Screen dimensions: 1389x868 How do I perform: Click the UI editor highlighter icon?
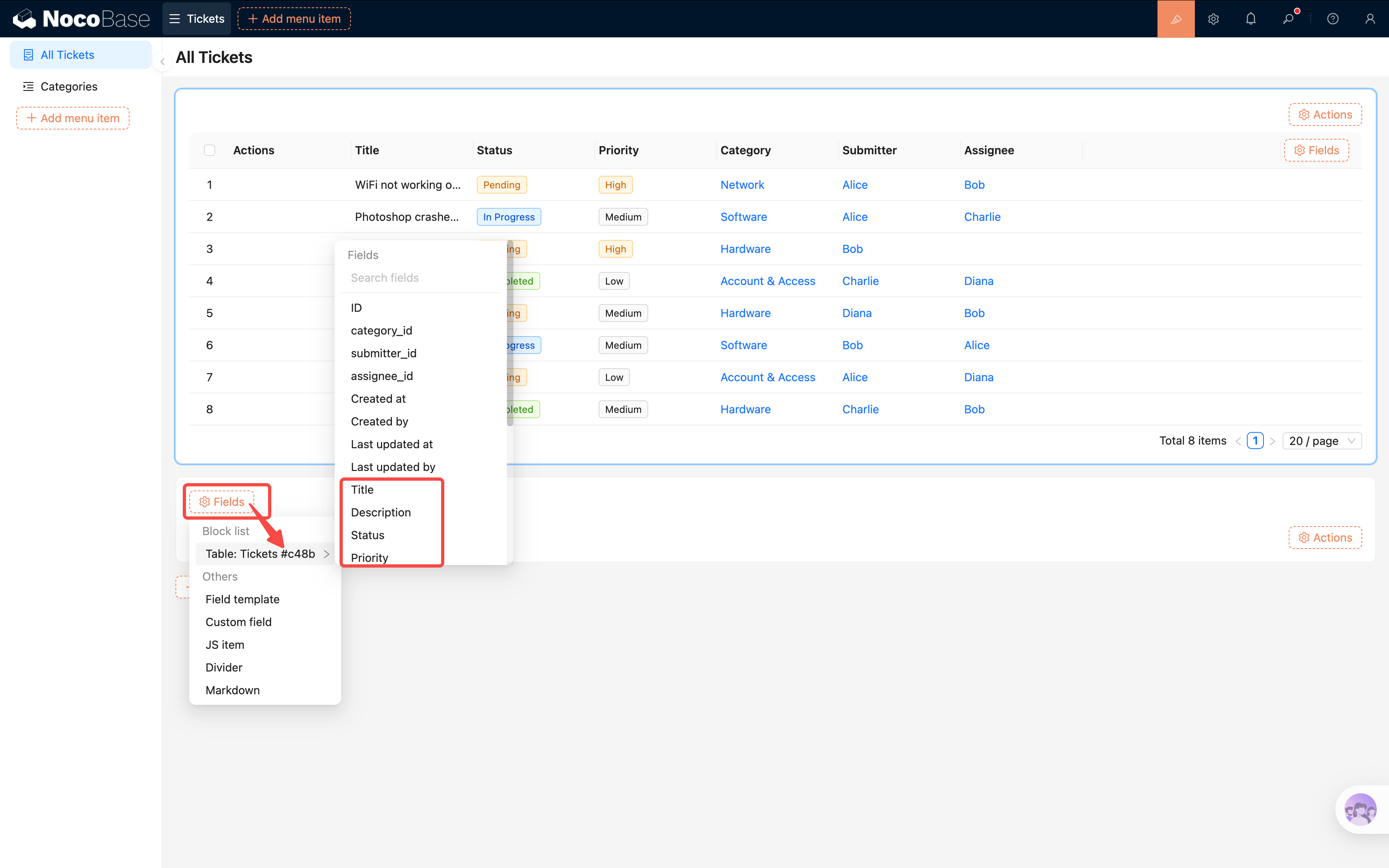(1175, 19)
